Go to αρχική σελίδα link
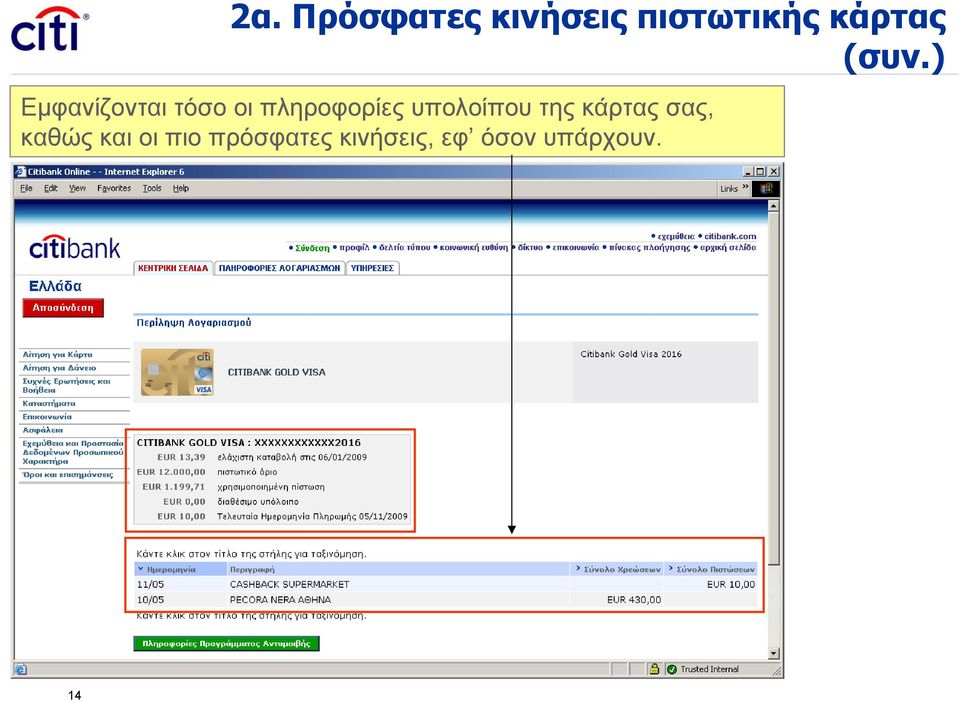This screenshot has height=702, width=960. pos(728,248)
